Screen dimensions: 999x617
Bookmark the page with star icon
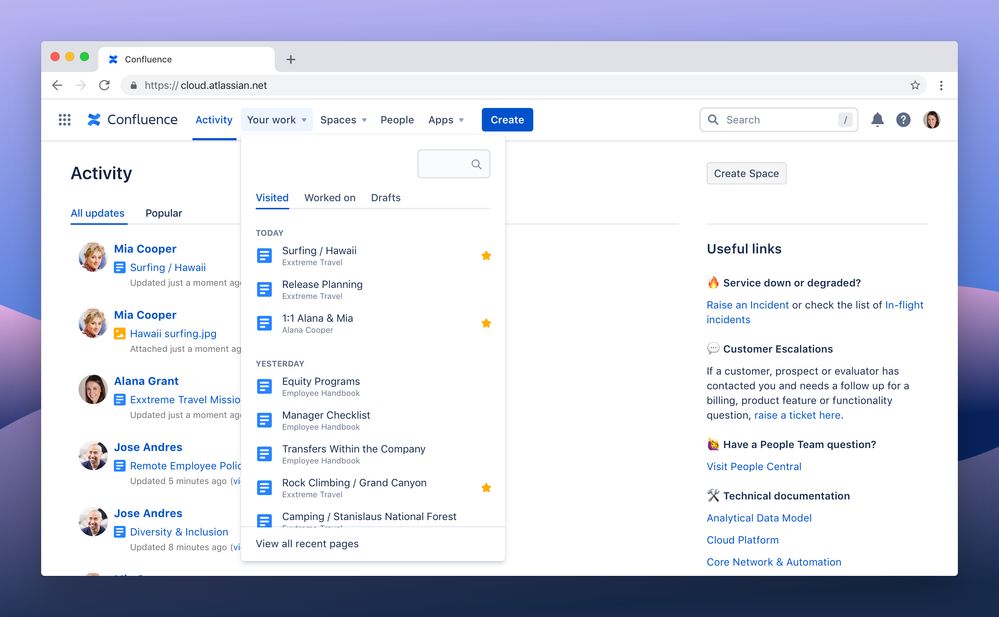click(x=915, y=85)
